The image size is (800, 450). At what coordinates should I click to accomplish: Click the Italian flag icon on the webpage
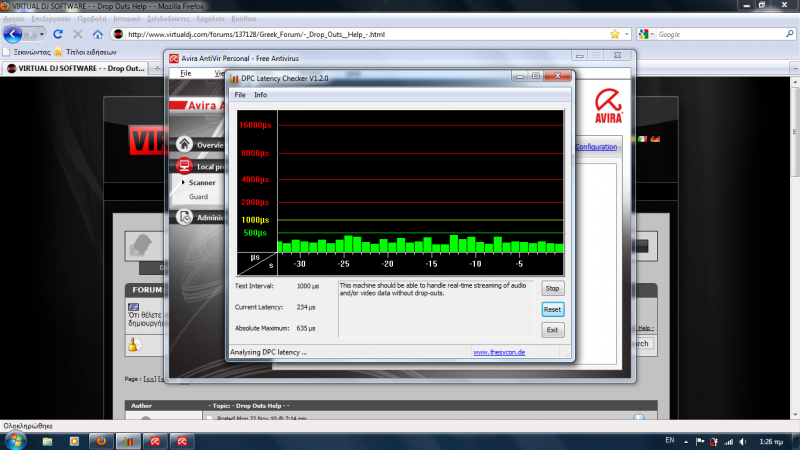click(x=643, y=139)
